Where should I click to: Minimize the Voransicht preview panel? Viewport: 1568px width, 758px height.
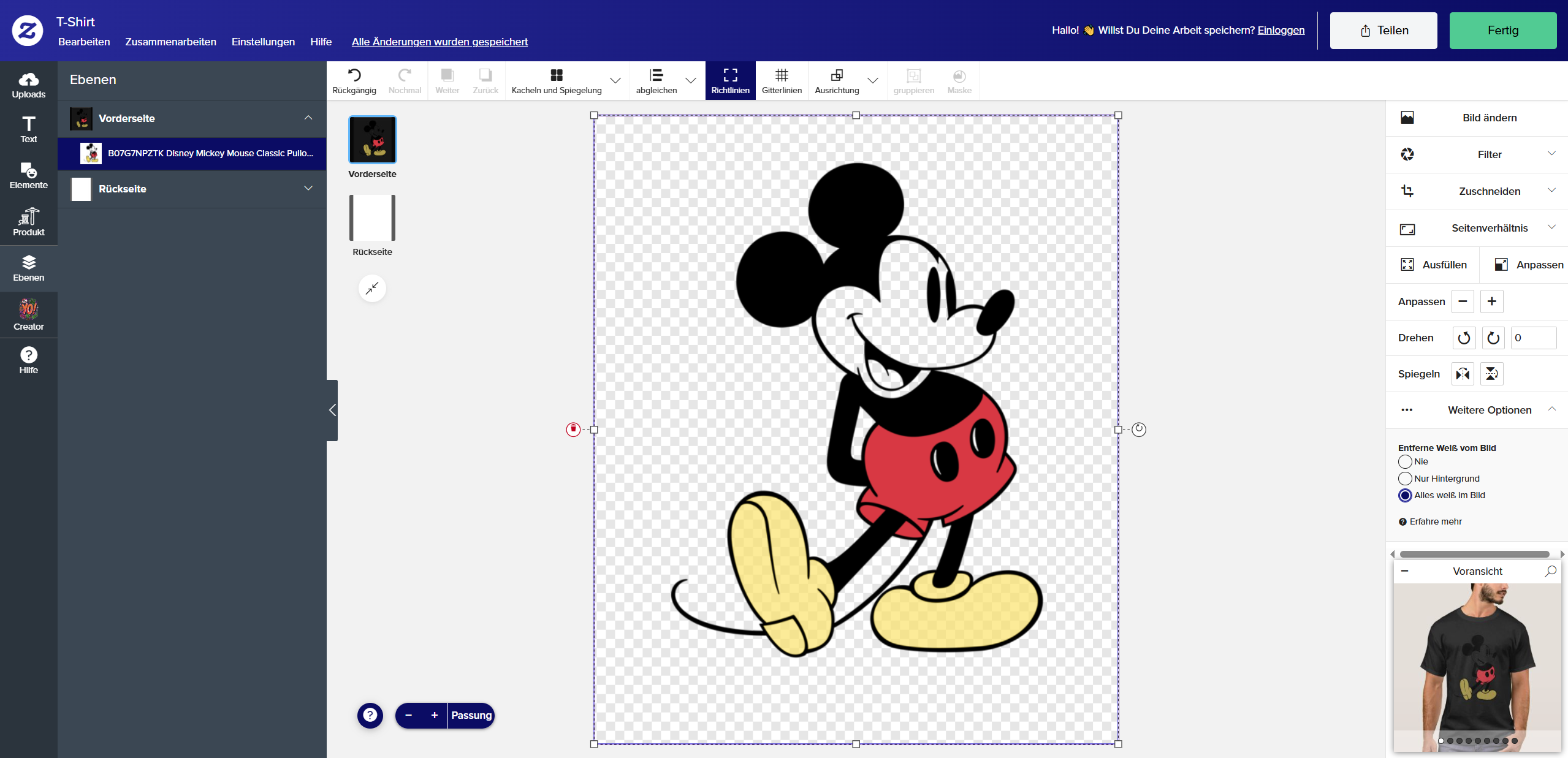tap(1404, 571)
